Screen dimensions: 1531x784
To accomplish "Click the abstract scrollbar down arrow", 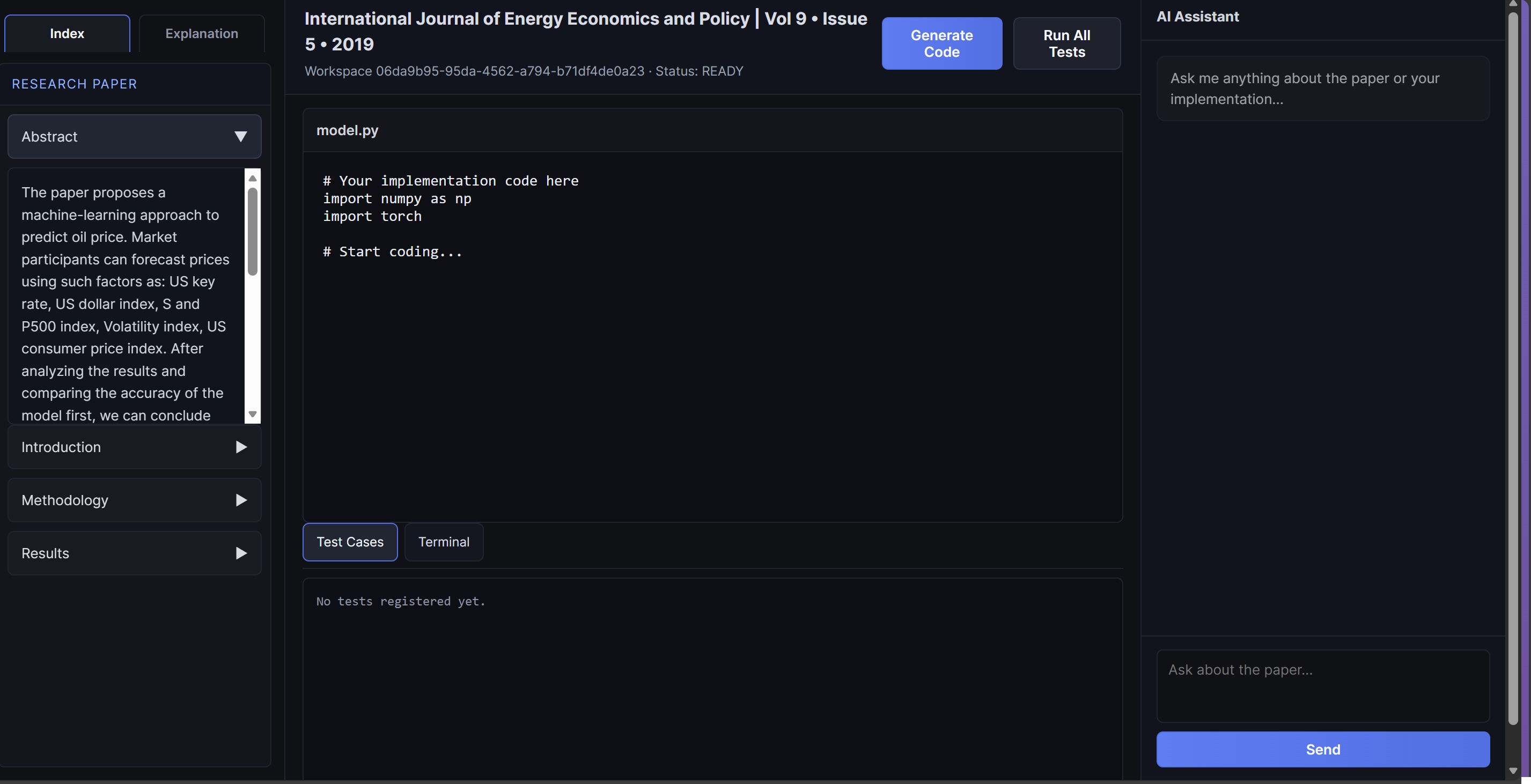I will (x=253, y=414).
